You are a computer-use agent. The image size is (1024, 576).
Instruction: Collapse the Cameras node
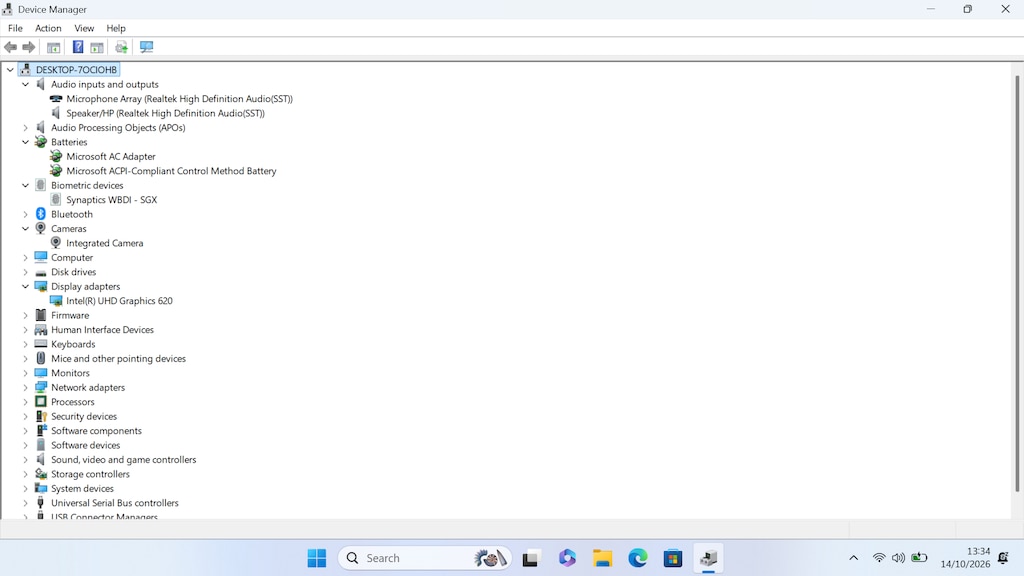click(25, 229)
